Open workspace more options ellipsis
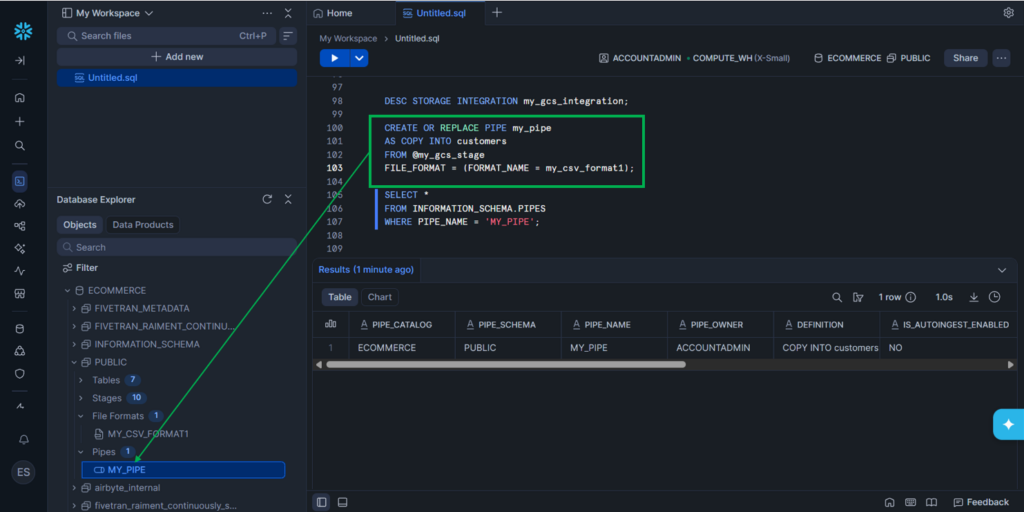This screenshot has height=512, width=1024. tap(267, 13)
